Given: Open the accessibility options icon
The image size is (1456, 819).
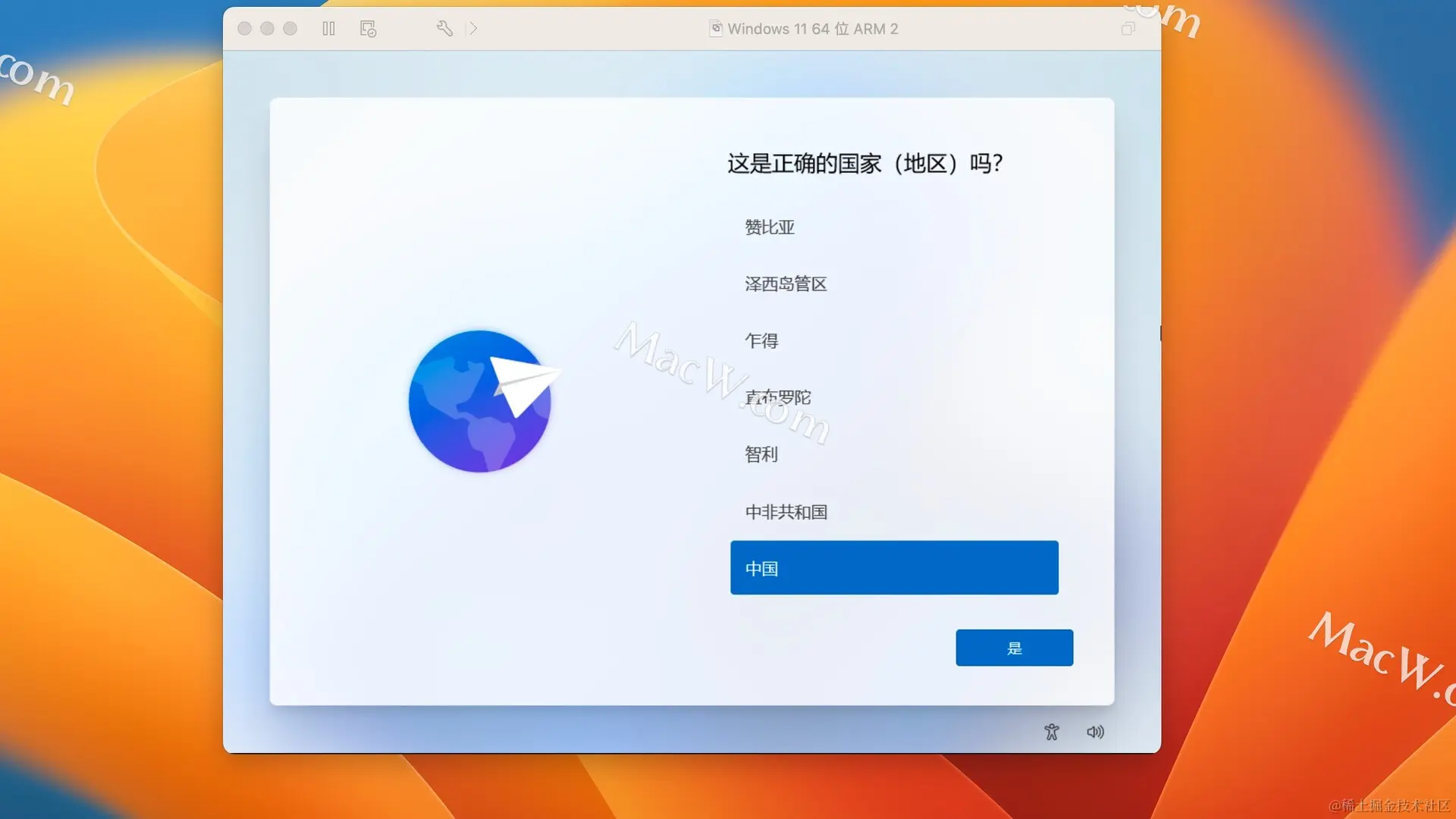Looking at the screenshot, I should point(1051,732).
